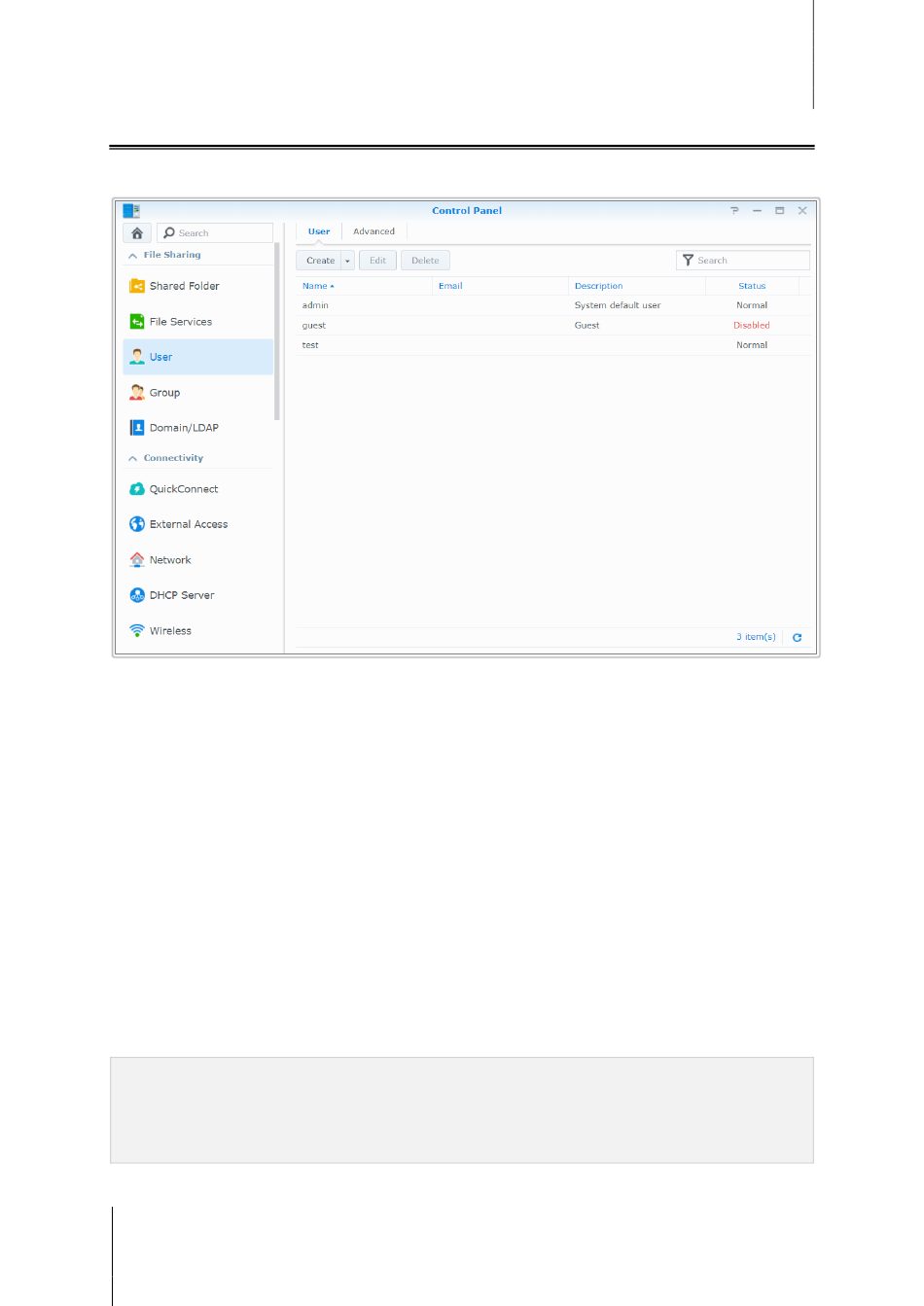
Task: Click the Edit button
Action: coord(377,261)
